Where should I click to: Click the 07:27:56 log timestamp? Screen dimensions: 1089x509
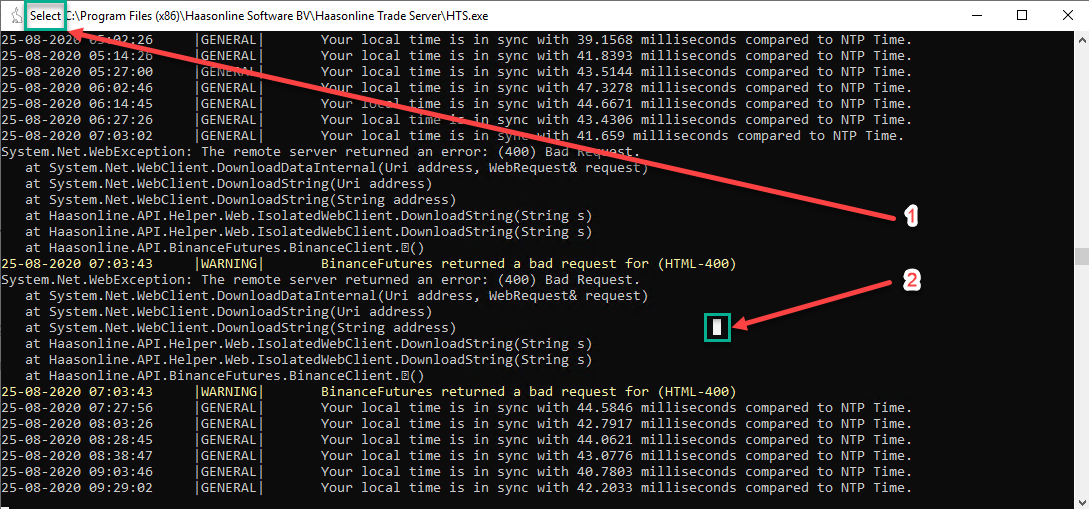[122, 408]
